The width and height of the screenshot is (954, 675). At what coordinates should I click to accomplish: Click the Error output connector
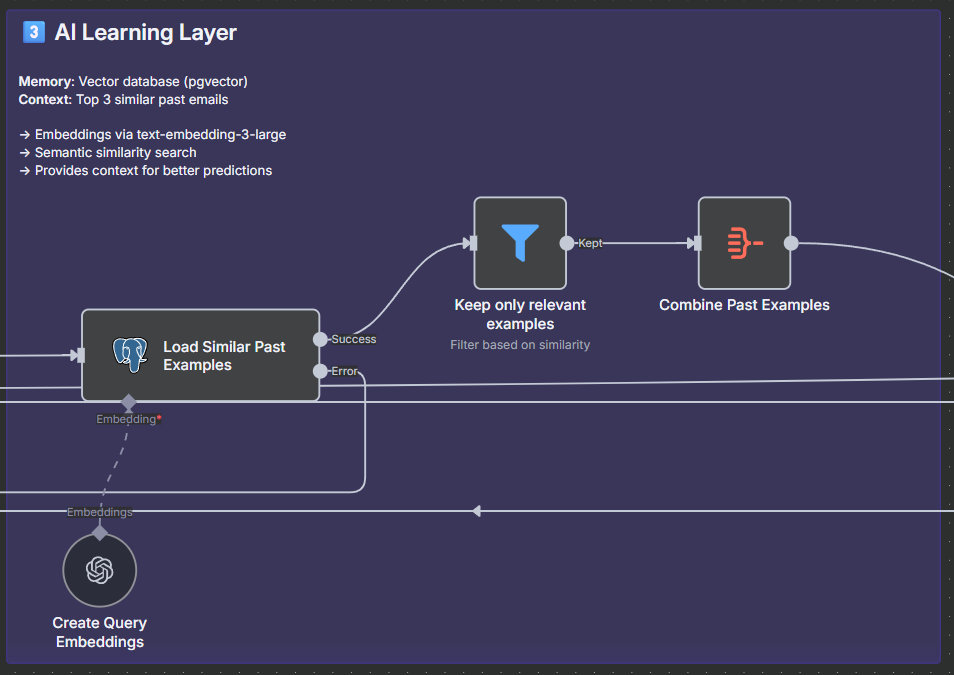coord(320,371)
